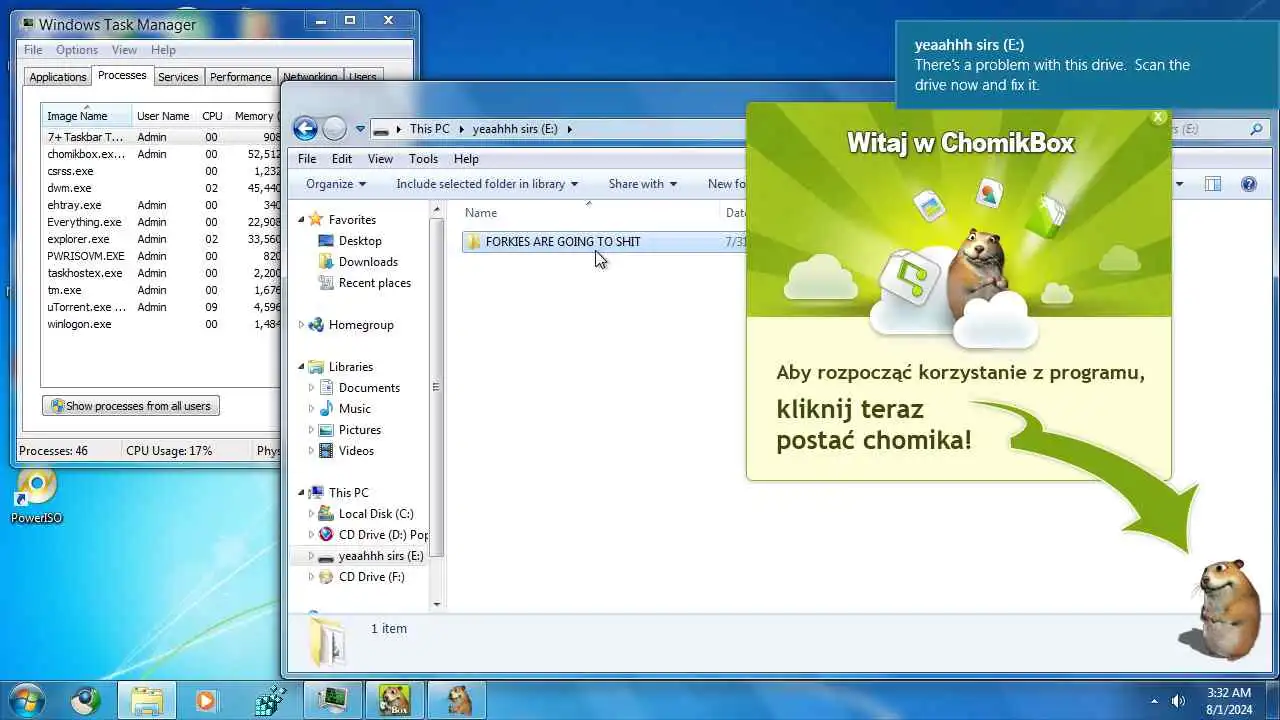Open Explorer's View menu
Screen dimensions: 1280x720
(x=380, y=159)
